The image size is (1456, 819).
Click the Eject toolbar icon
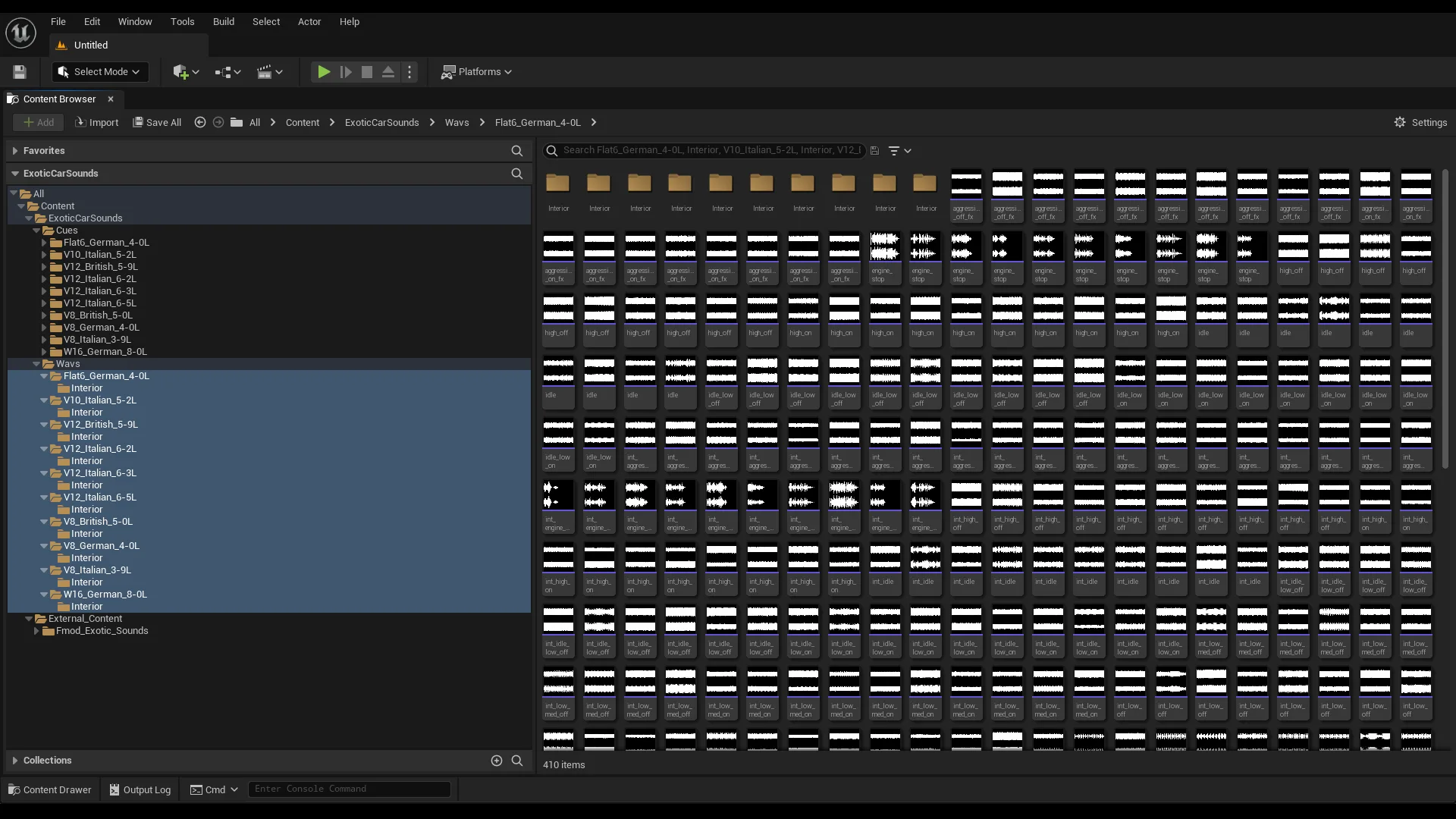pyautogui.click(x=388, y=72)
